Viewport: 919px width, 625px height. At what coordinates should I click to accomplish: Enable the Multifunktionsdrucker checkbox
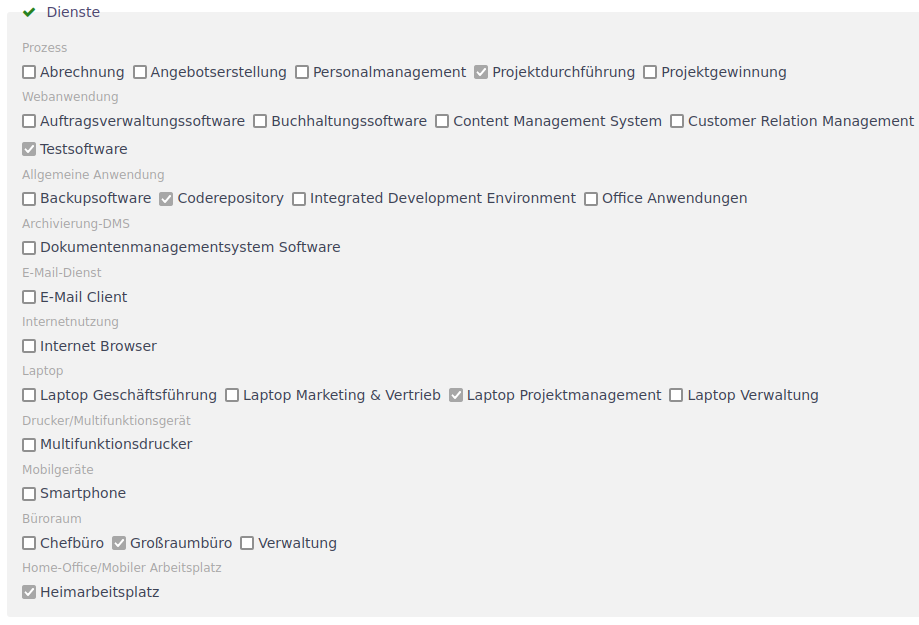tap(29, 444)
